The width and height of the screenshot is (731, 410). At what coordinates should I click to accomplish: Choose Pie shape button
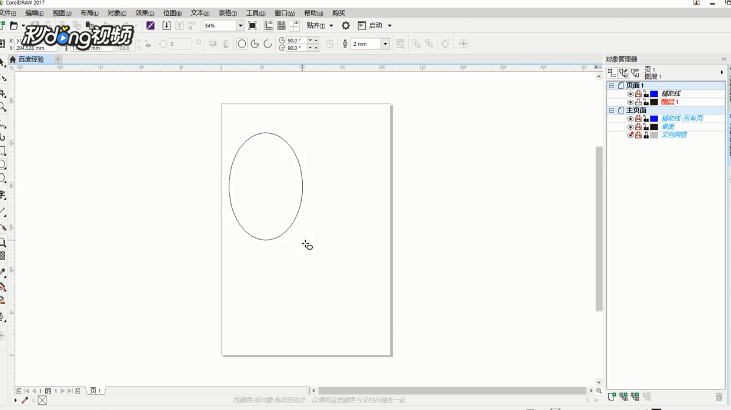(255, 44)
